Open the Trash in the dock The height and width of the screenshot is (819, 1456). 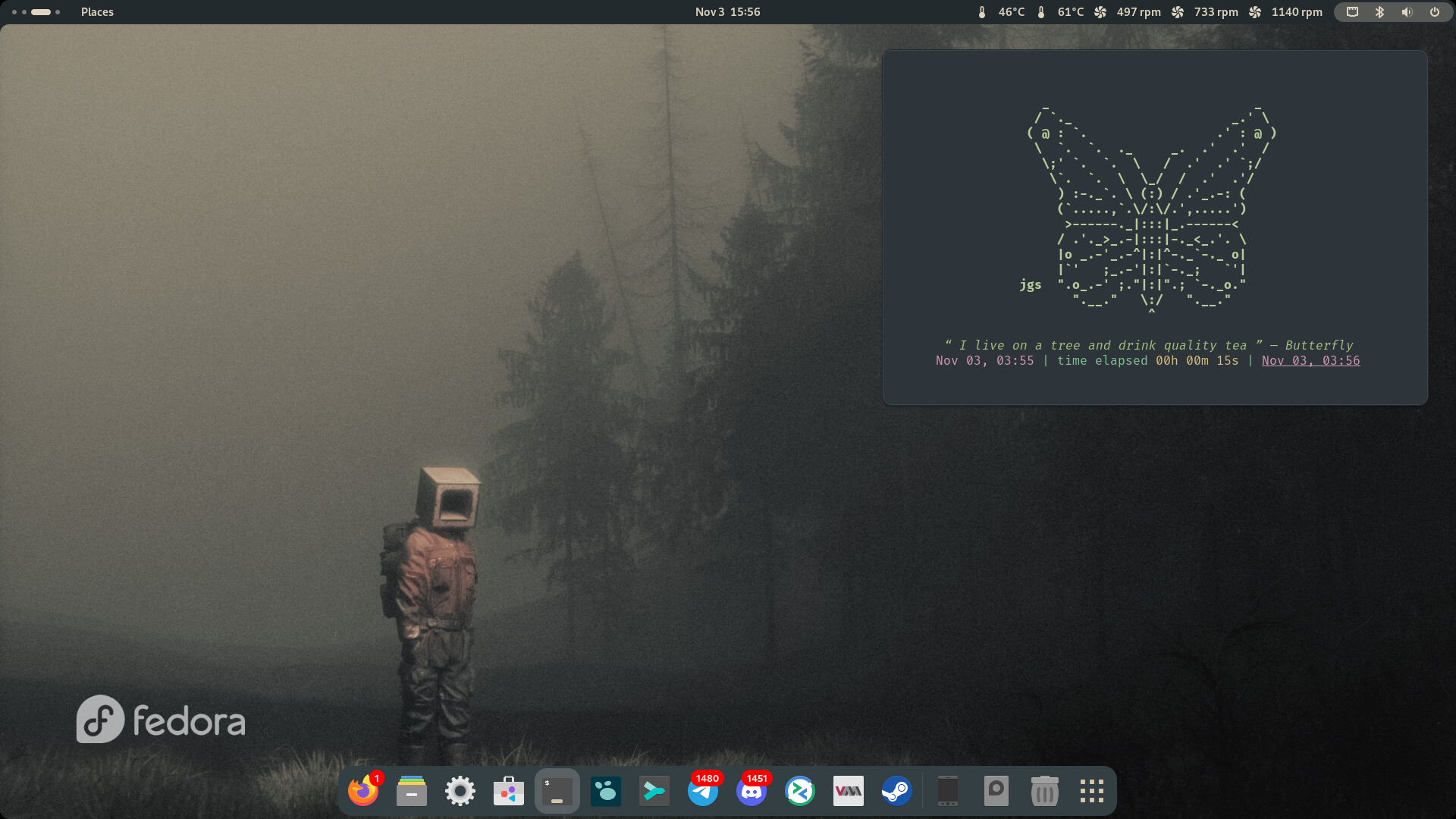(1044, 792)
